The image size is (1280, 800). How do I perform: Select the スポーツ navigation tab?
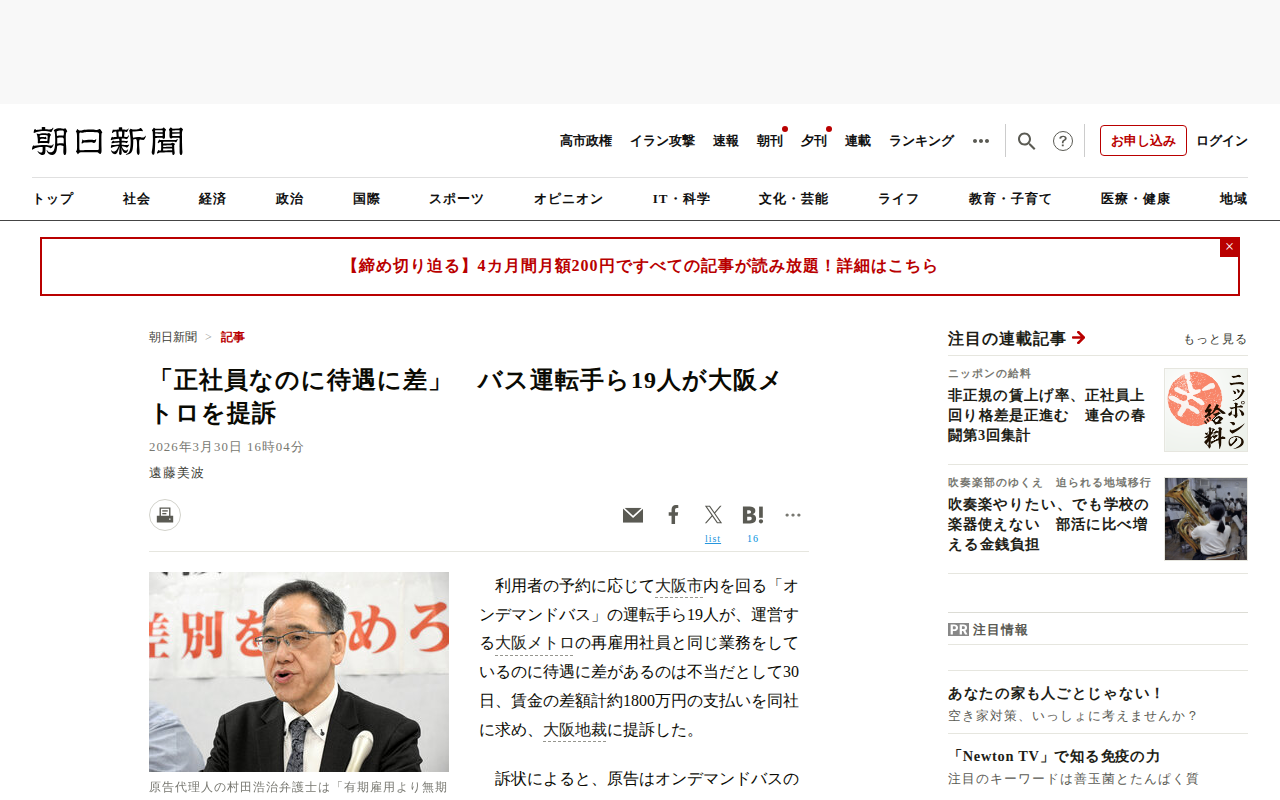[457, 199]
